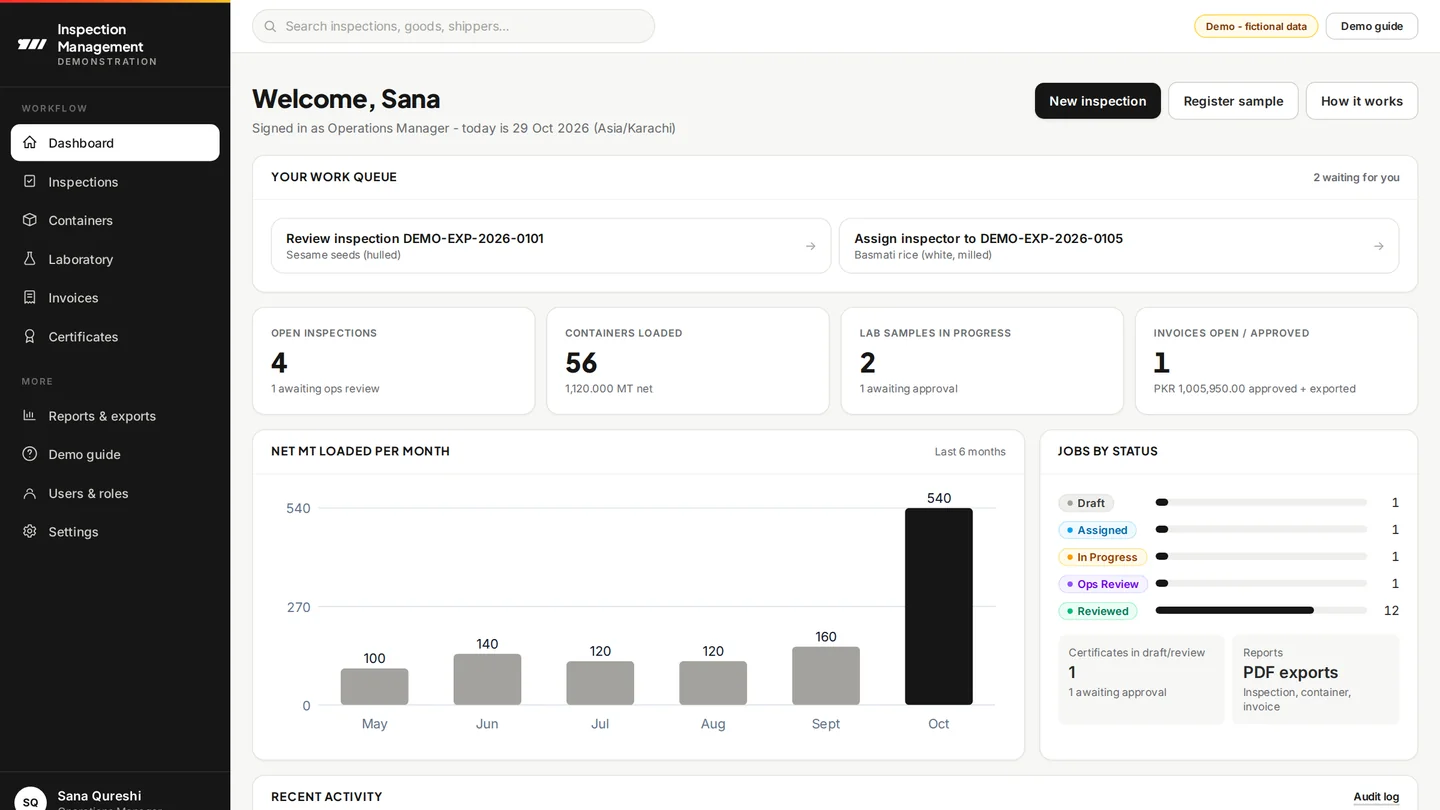Click the Ops Review status badge
This screenshot has width=1440, height=810.
(x=1103, y=584)
